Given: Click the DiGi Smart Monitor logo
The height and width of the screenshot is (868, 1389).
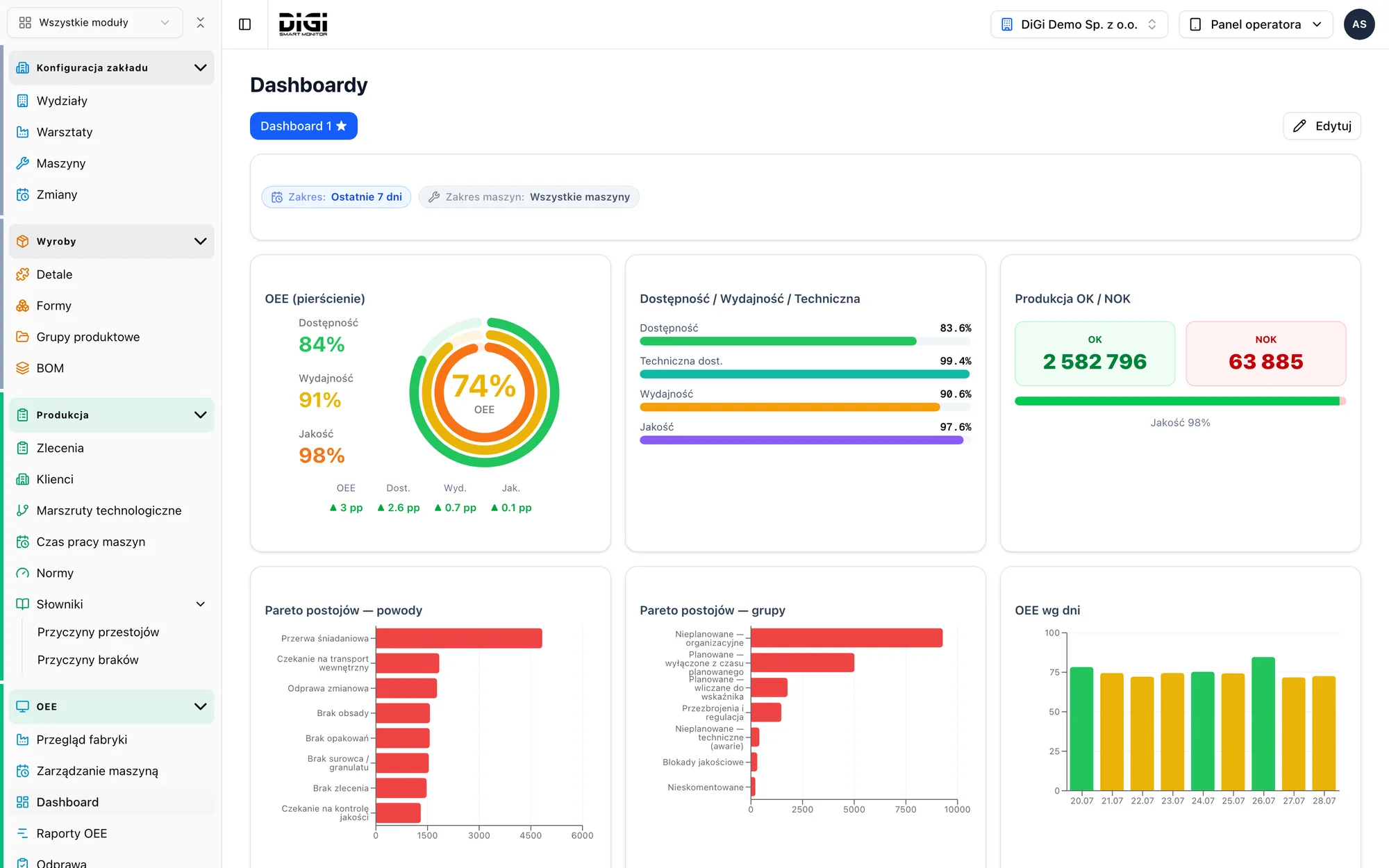Looking at the screenshot, I should coord(303,24).
